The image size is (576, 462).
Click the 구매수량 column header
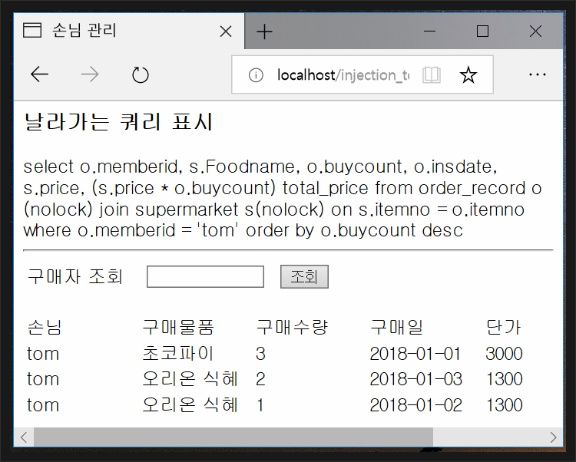292,327
